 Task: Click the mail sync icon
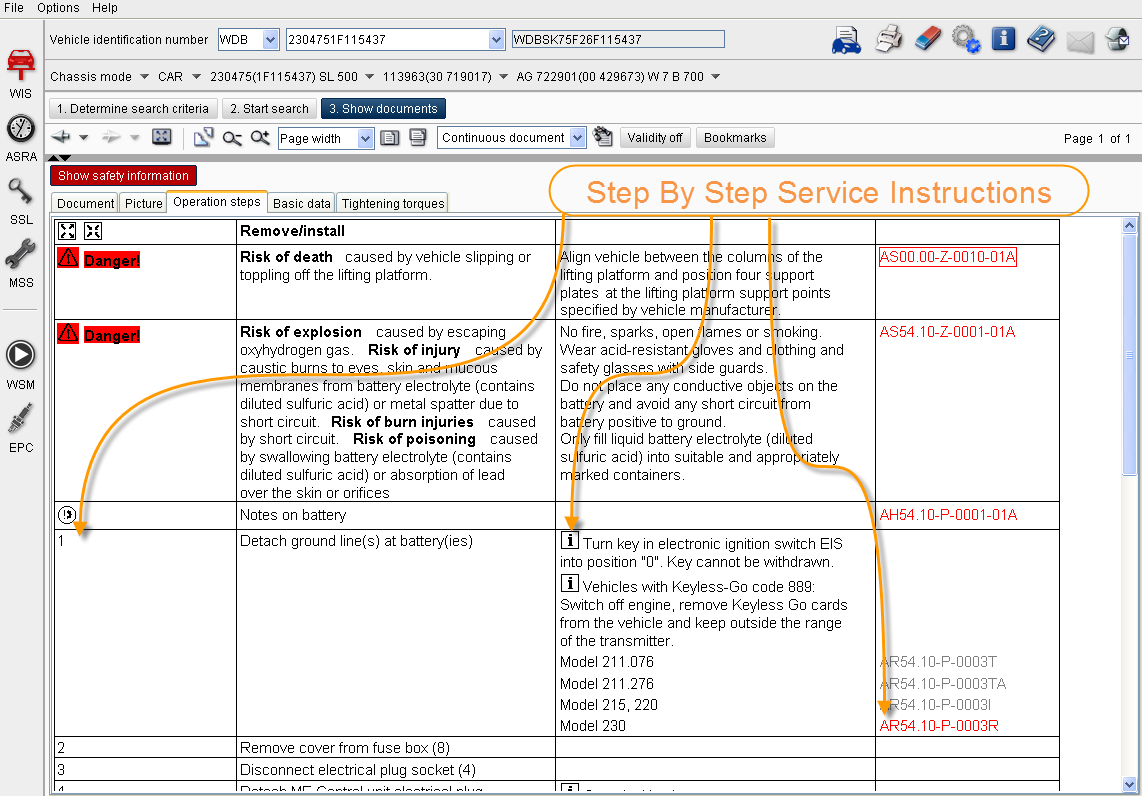1118,39
